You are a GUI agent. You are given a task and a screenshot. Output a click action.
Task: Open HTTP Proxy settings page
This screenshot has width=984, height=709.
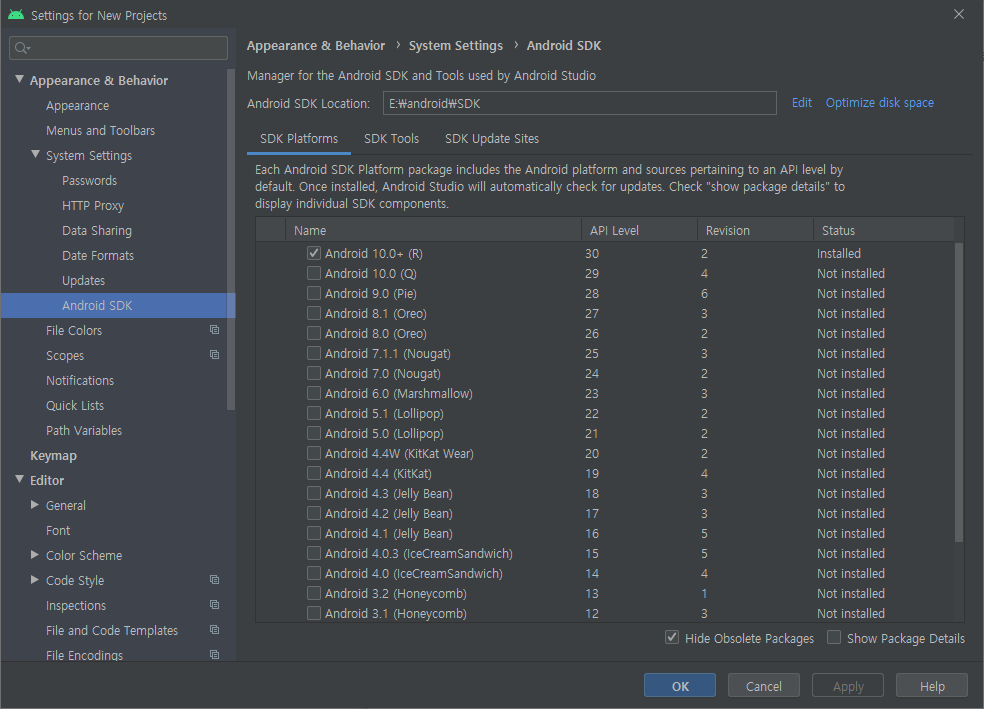(x=93, y=206)
